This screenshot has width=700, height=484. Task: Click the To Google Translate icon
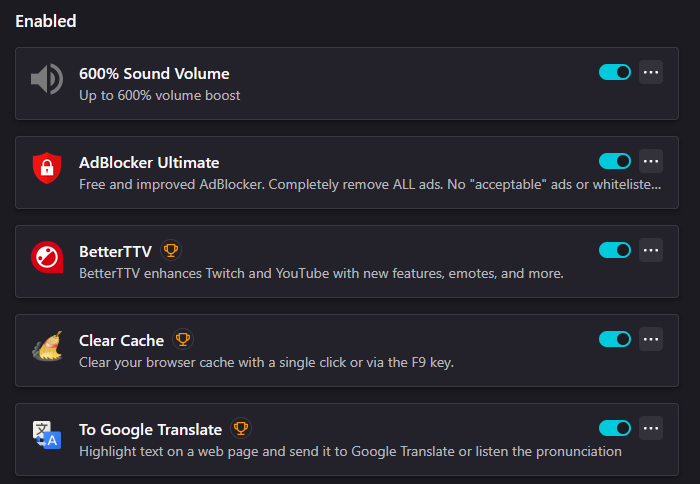click(46, 434)
